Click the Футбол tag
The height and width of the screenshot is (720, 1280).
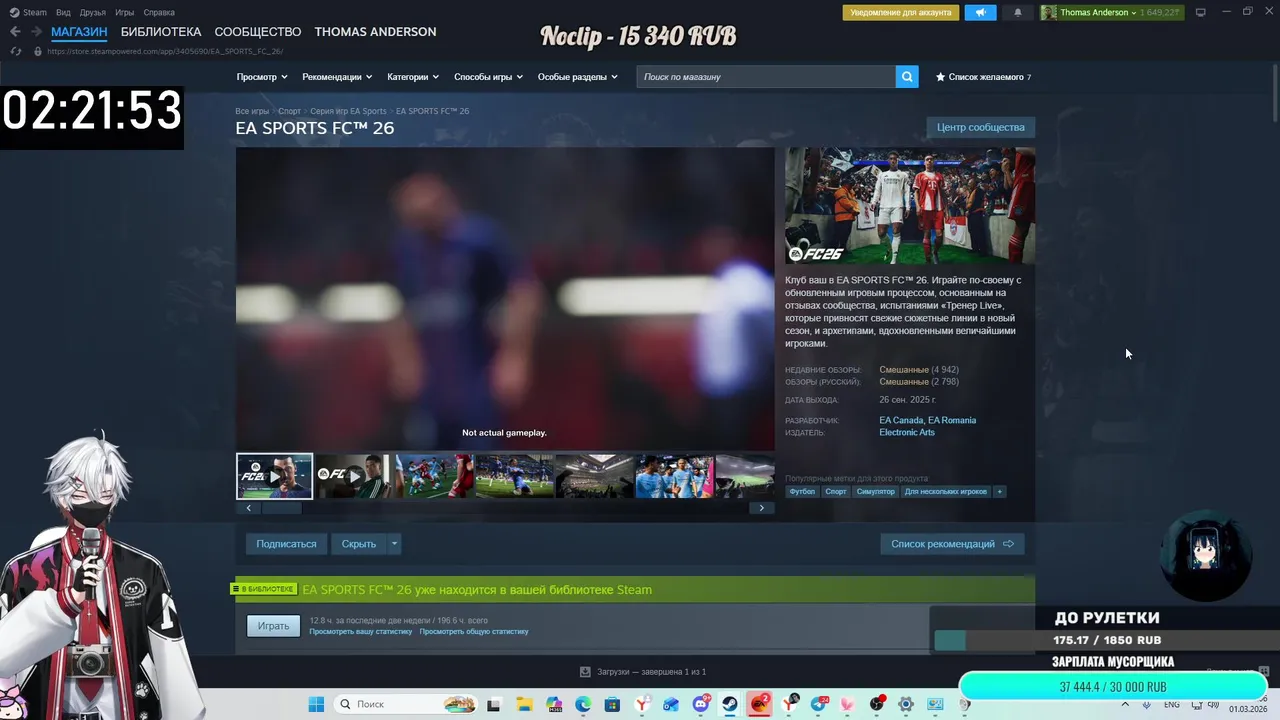coord(802,491)
